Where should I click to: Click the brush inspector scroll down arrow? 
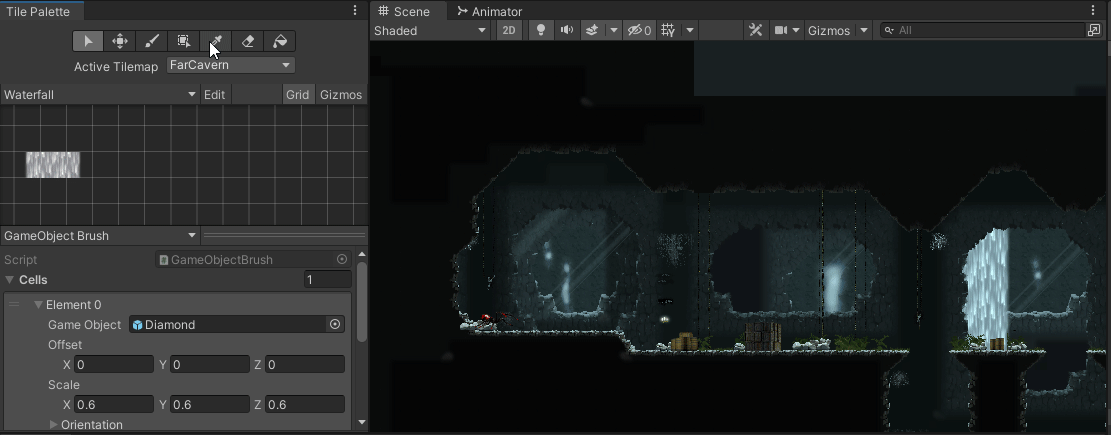coord(362,422)
